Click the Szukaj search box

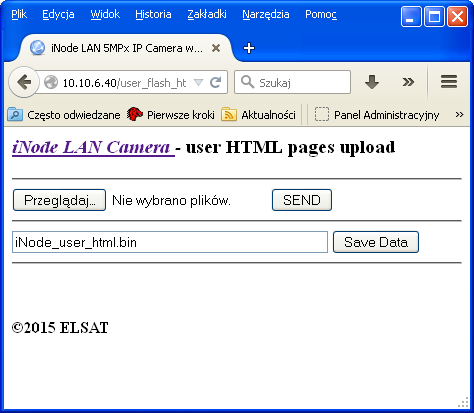[x=292, y=82]
